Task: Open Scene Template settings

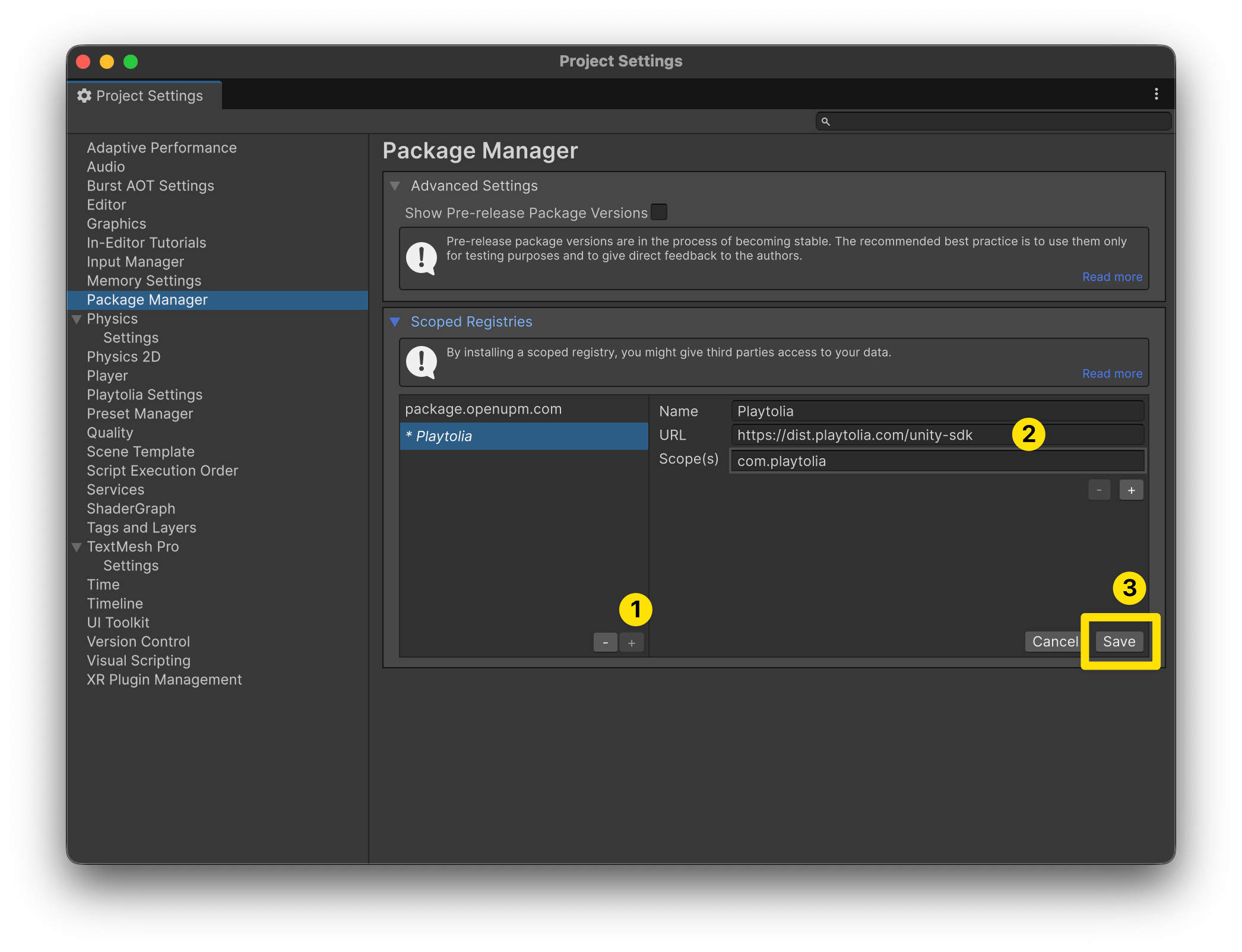Action: click(x=140, y=452)
